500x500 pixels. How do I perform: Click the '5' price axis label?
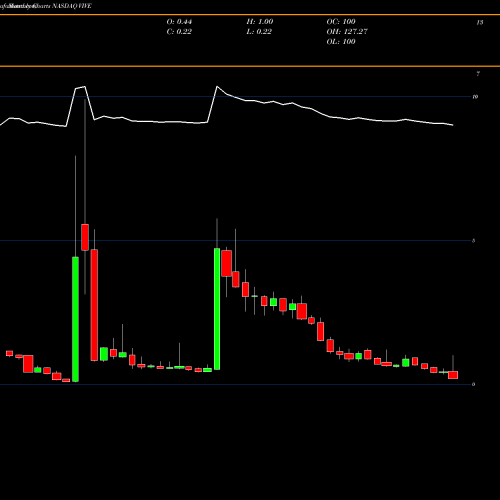pyautogui.click(x=473, y=241)
